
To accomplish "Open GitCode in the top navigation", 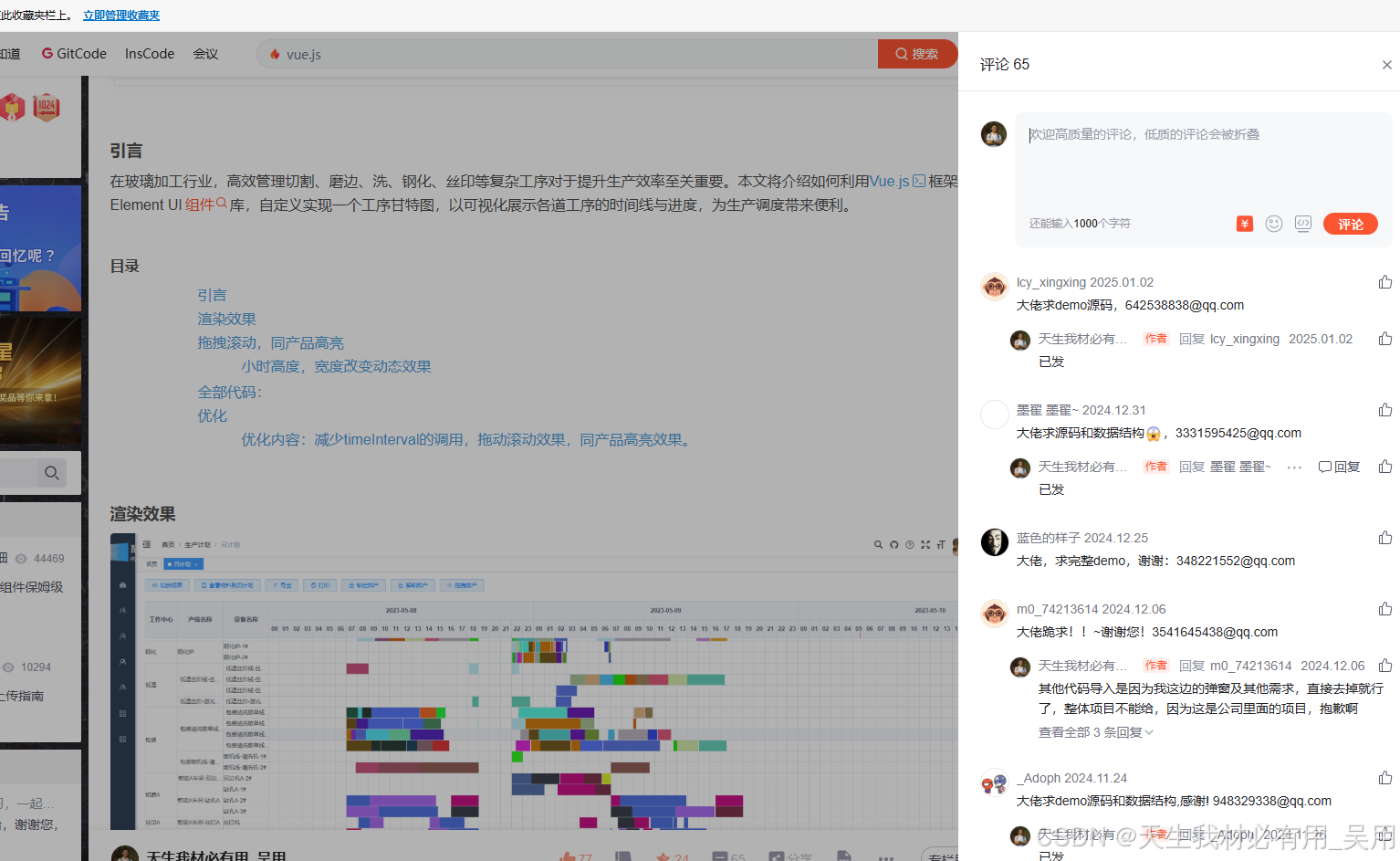I will (74, 54).
